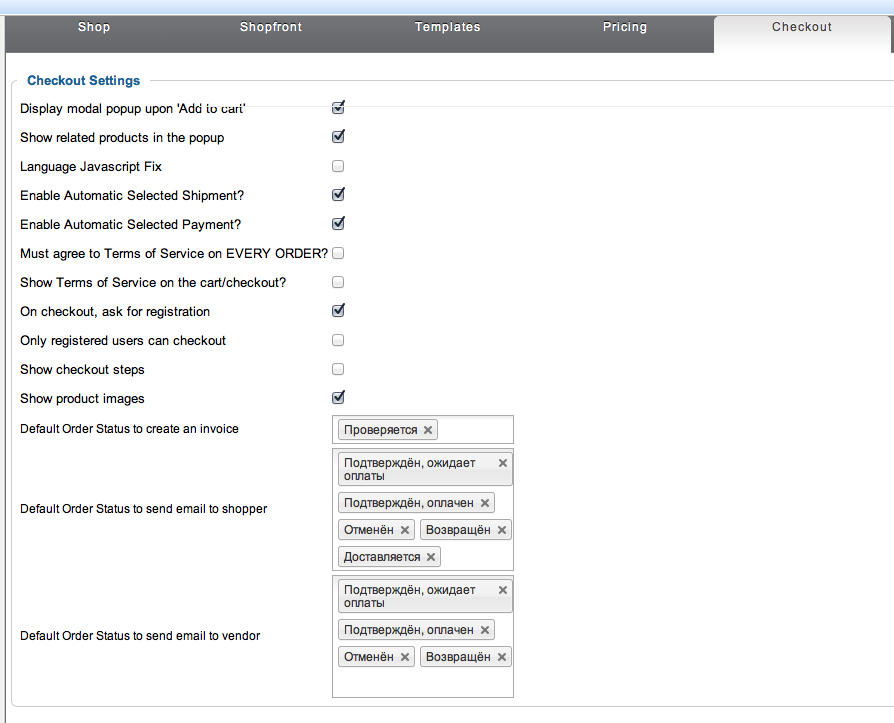This screenshot has width=894, height=723.
Task: Remove Подтверждён, оплачен tag for shopper email
Action: (x=485, y=503)
